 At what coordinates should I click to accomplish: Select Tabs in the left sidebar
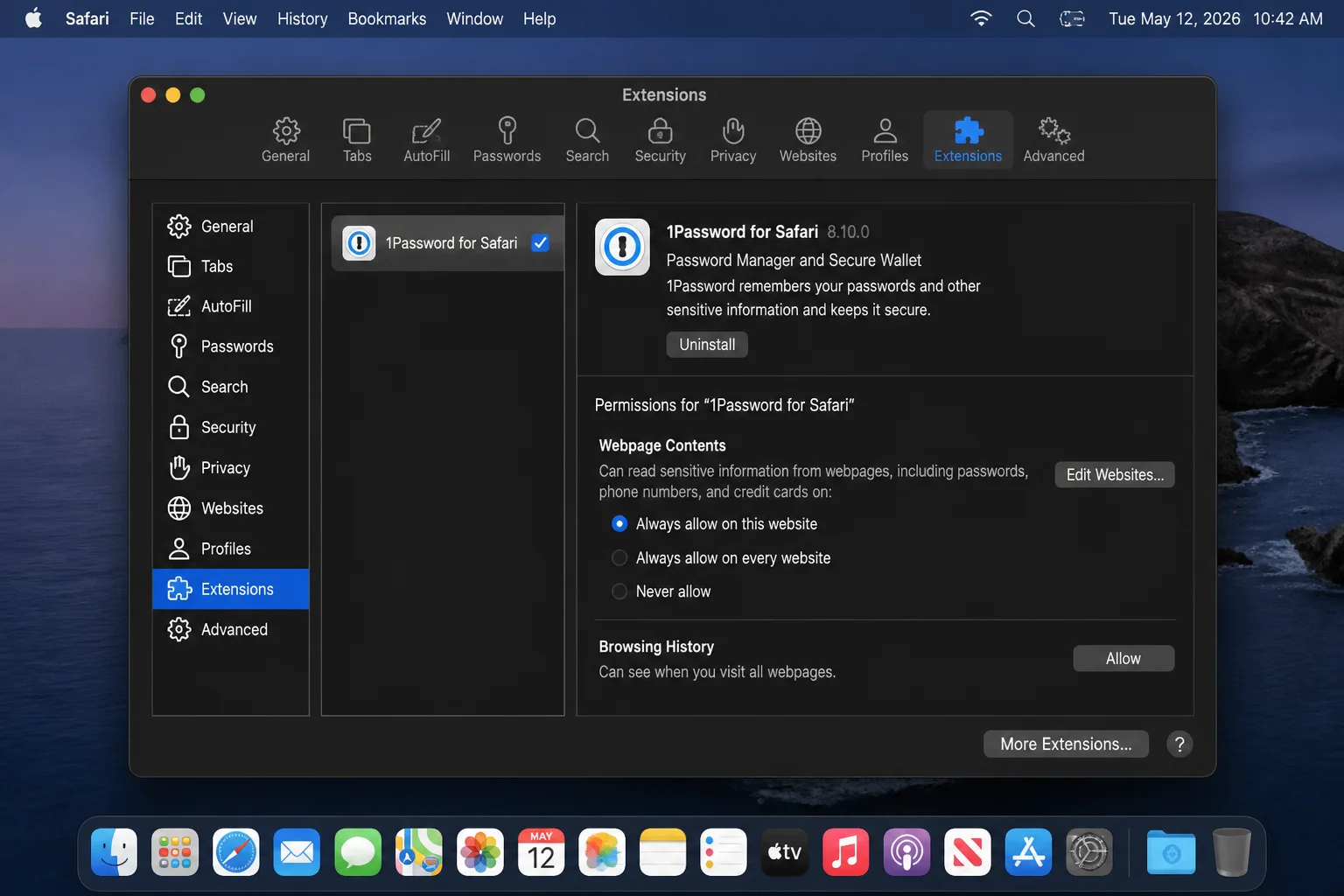(x=231, y=266)
